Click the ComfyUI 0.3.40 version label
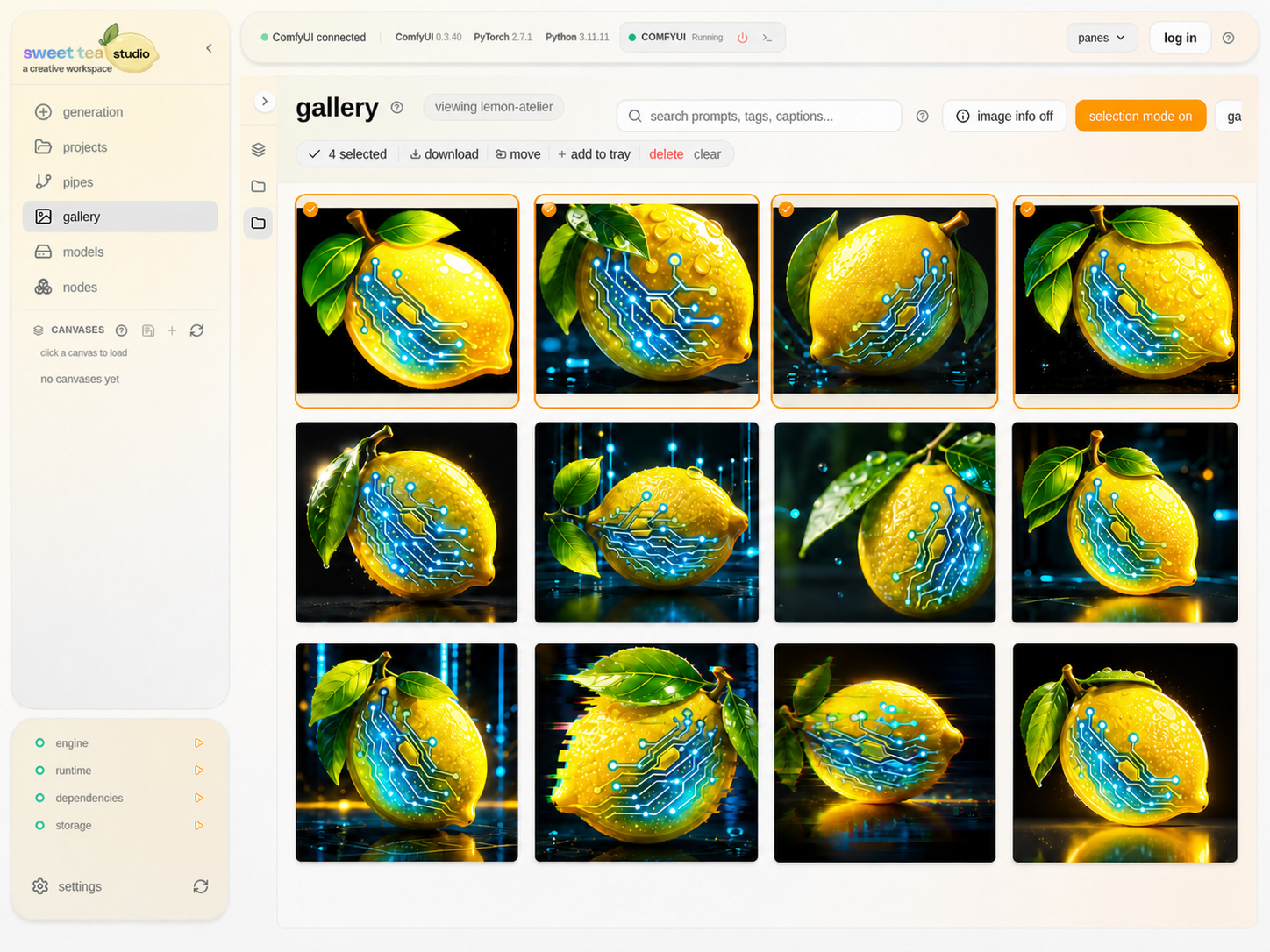1270x952 pixels. coord(428,37)
